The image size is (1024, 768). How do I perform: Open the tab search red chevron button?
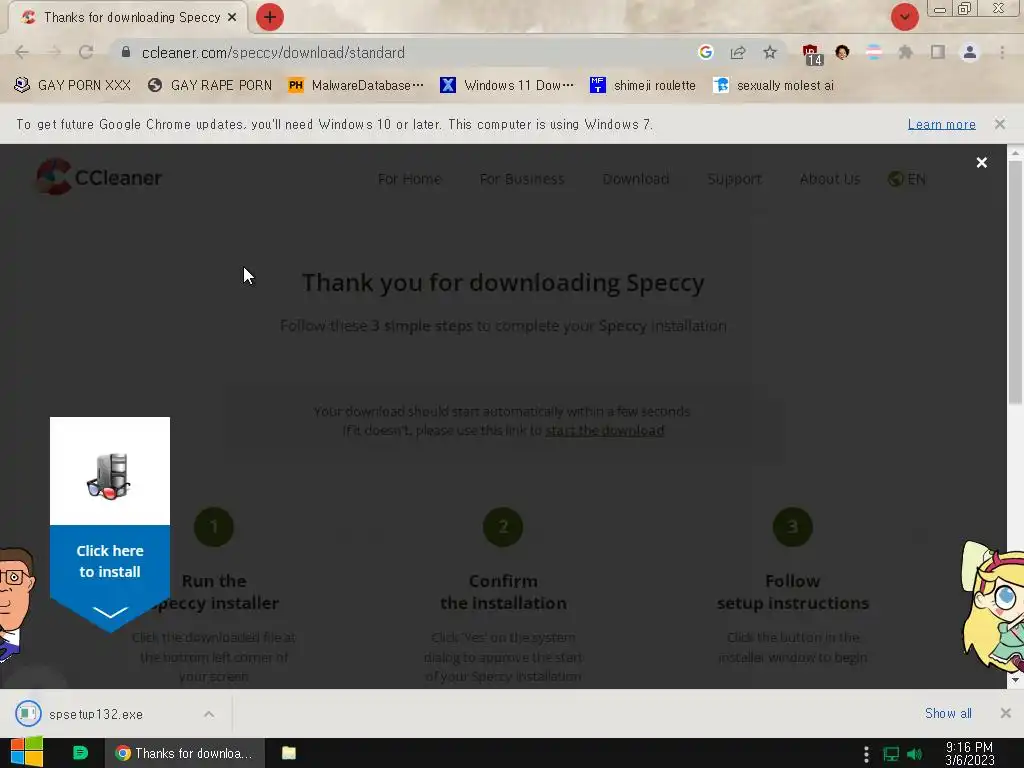pos(904,17)
